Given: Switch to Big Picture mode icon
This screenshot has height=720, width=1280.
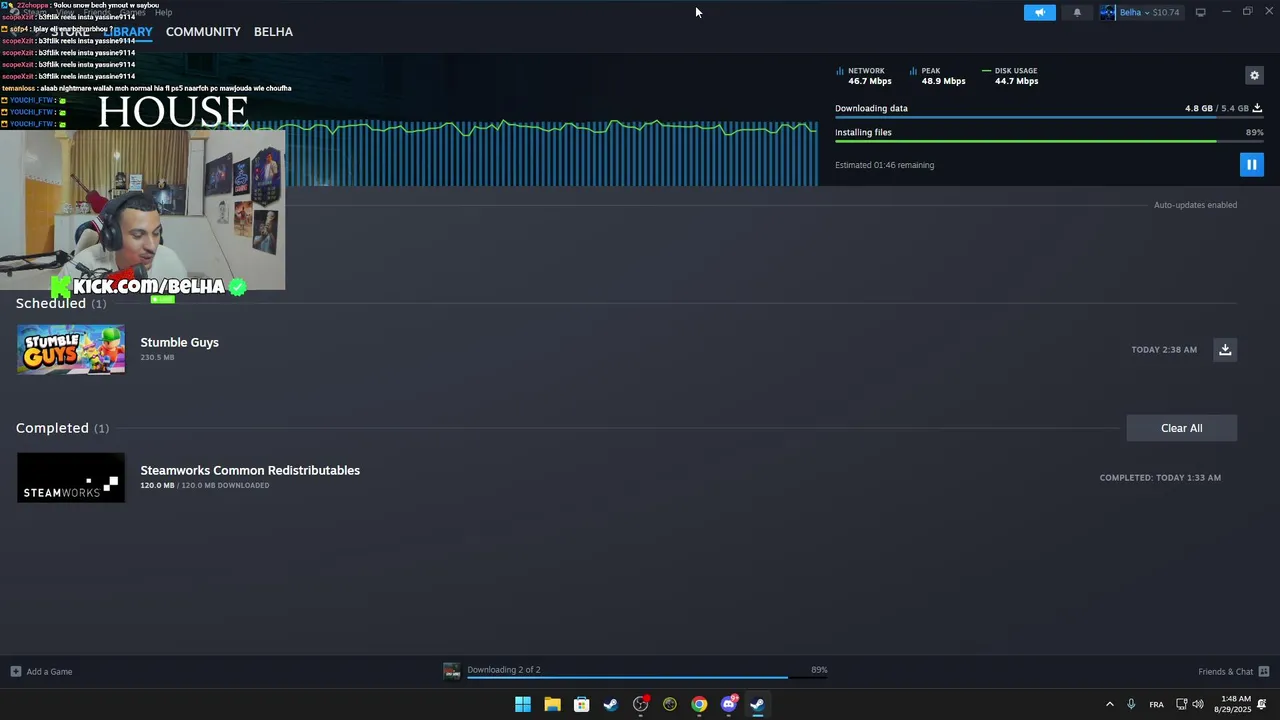Looking at the screenshot, I should [1200, 12].
